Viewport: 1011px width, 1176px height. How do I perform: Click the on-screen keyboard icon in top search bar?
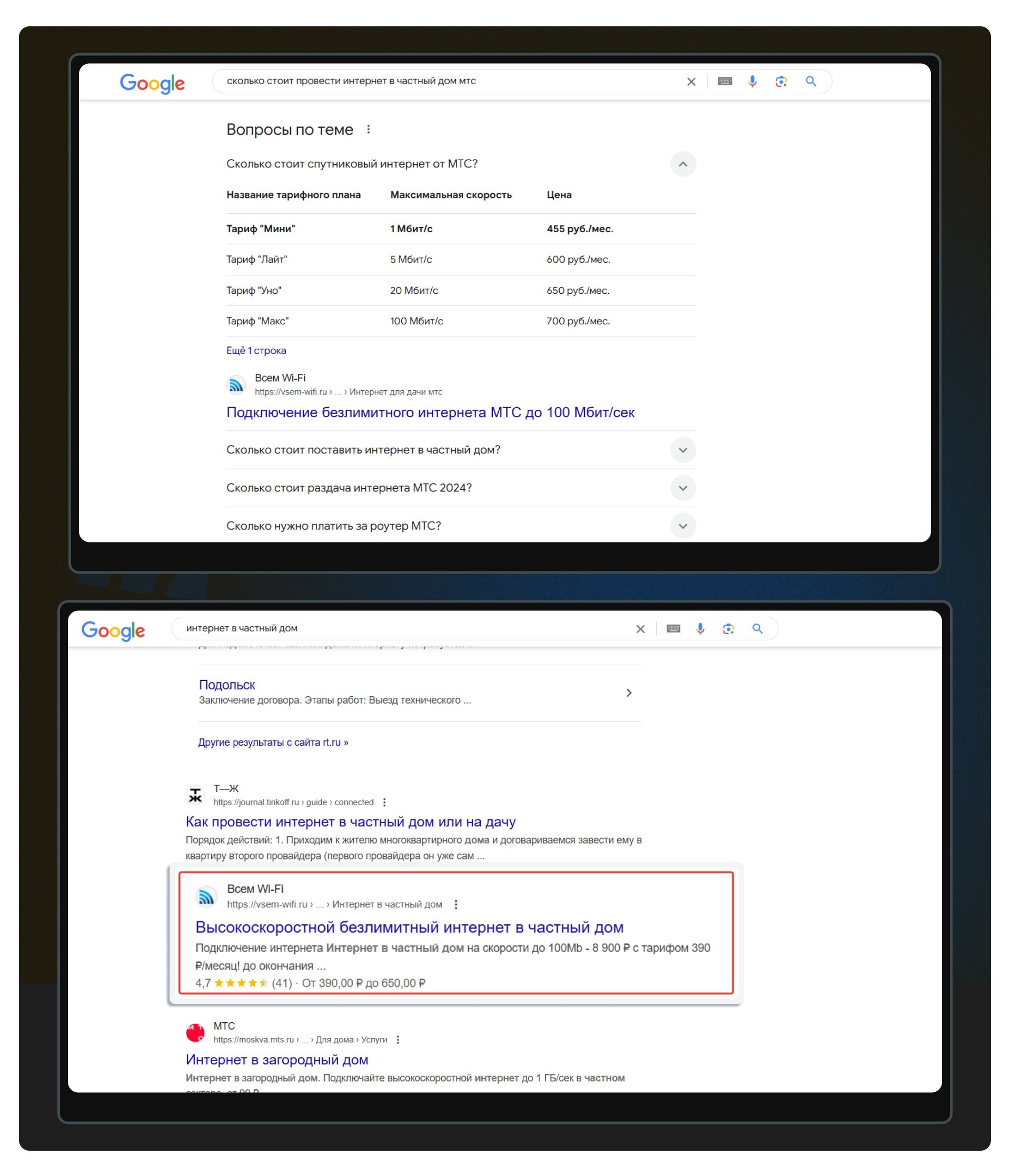click(725, 81)
